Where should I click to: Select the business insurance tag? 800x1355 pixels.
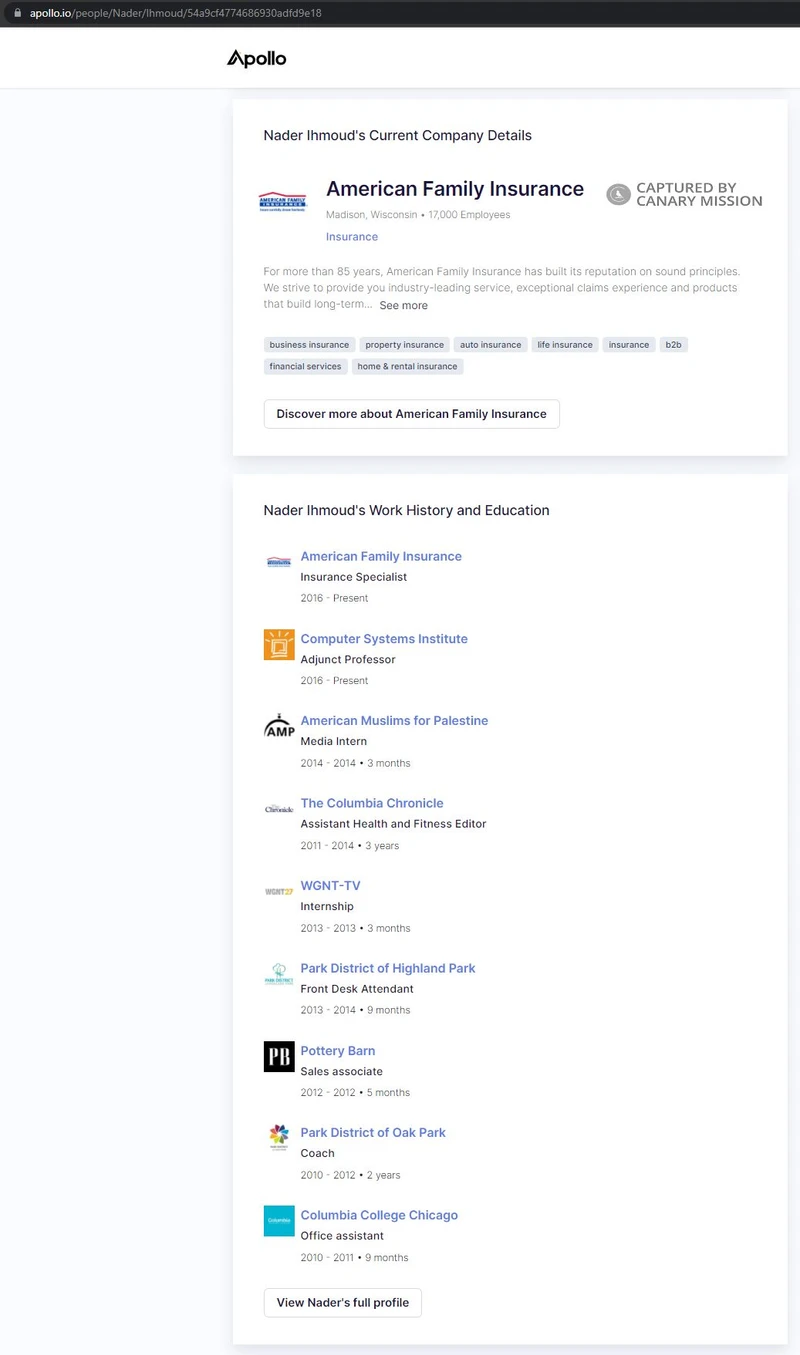(x=310, y=345)
